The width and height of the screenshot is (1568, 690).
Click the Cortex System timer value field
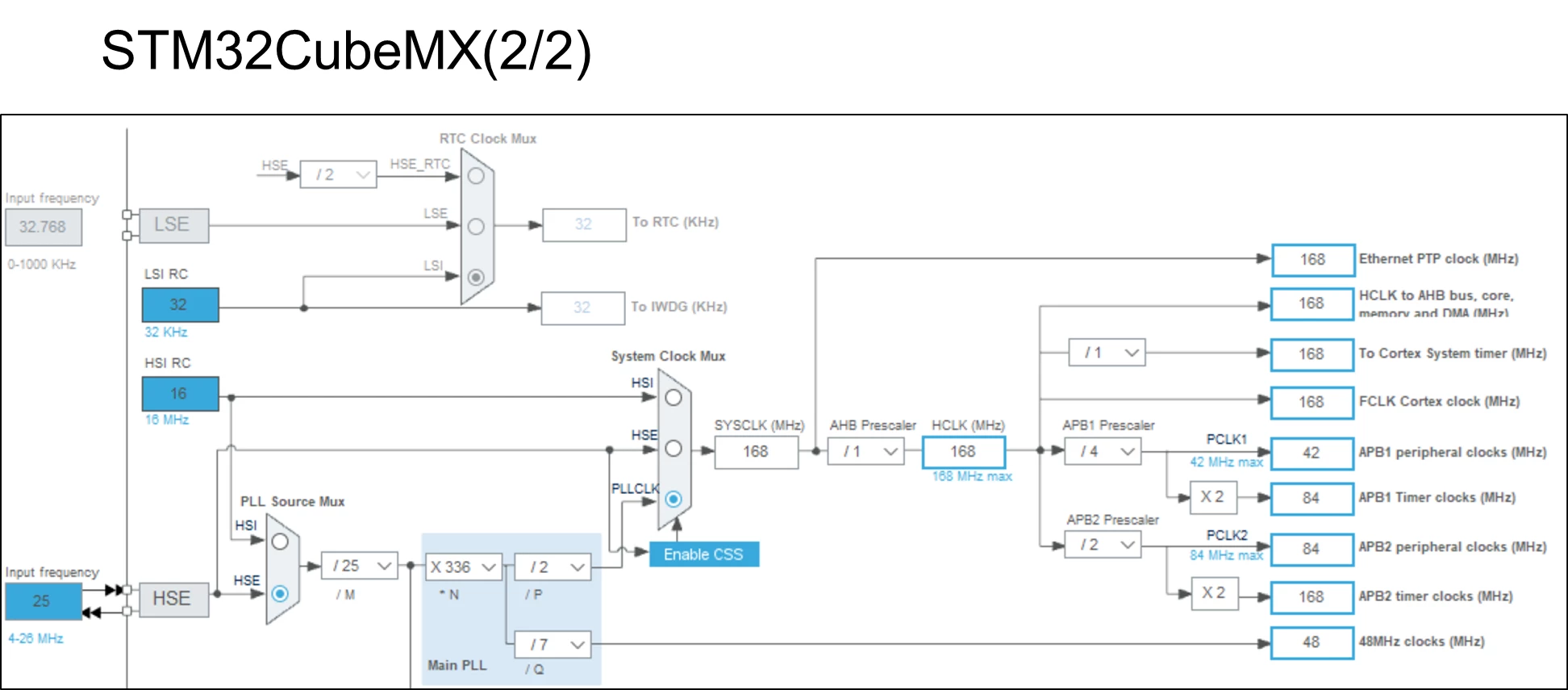(1312, 355)
